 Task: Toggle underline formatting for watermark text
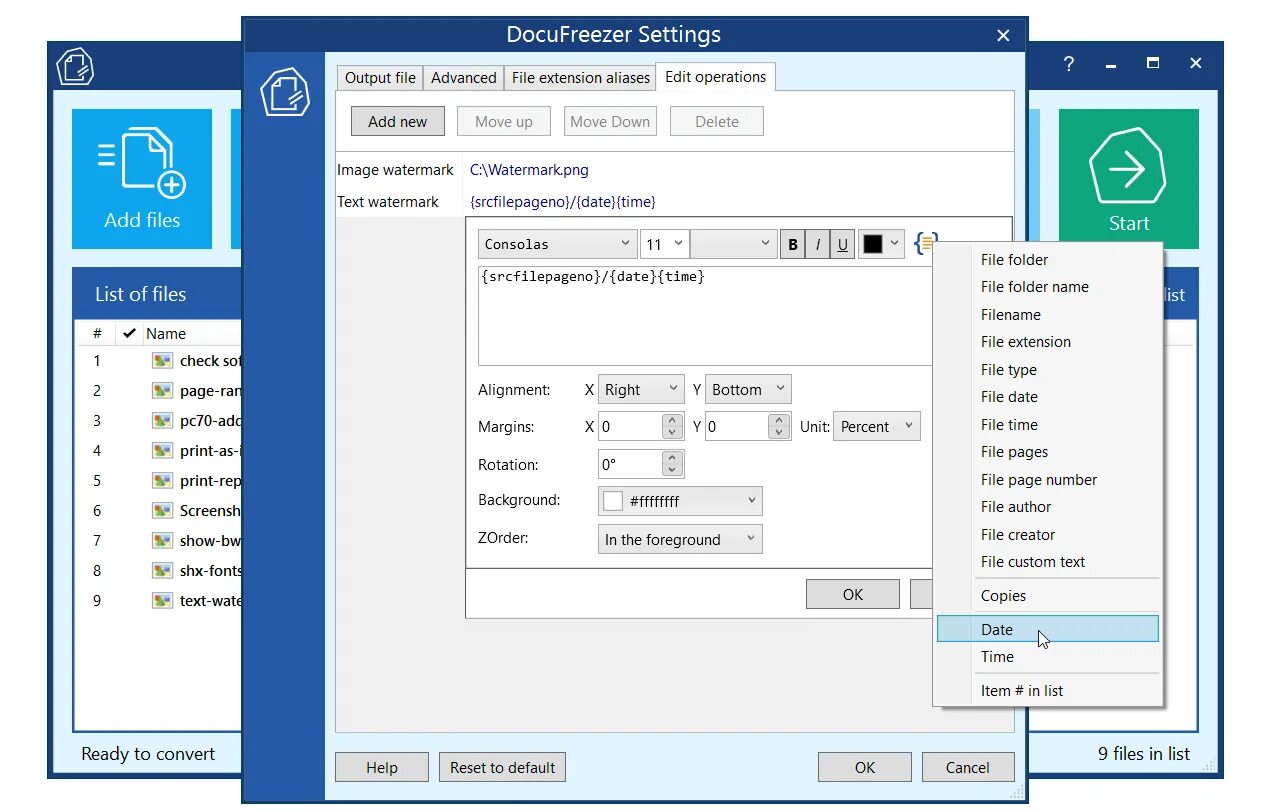click(843, 244)
